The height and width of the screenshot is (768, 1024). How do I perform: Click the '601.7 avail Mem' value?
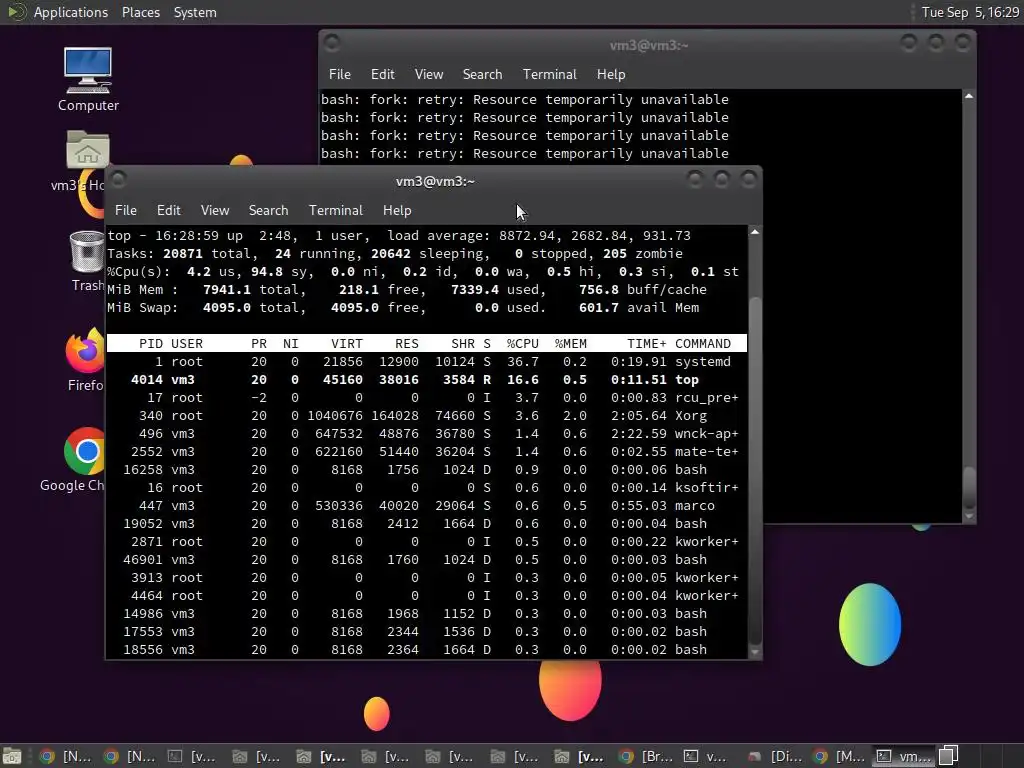[x=639, y=308]
